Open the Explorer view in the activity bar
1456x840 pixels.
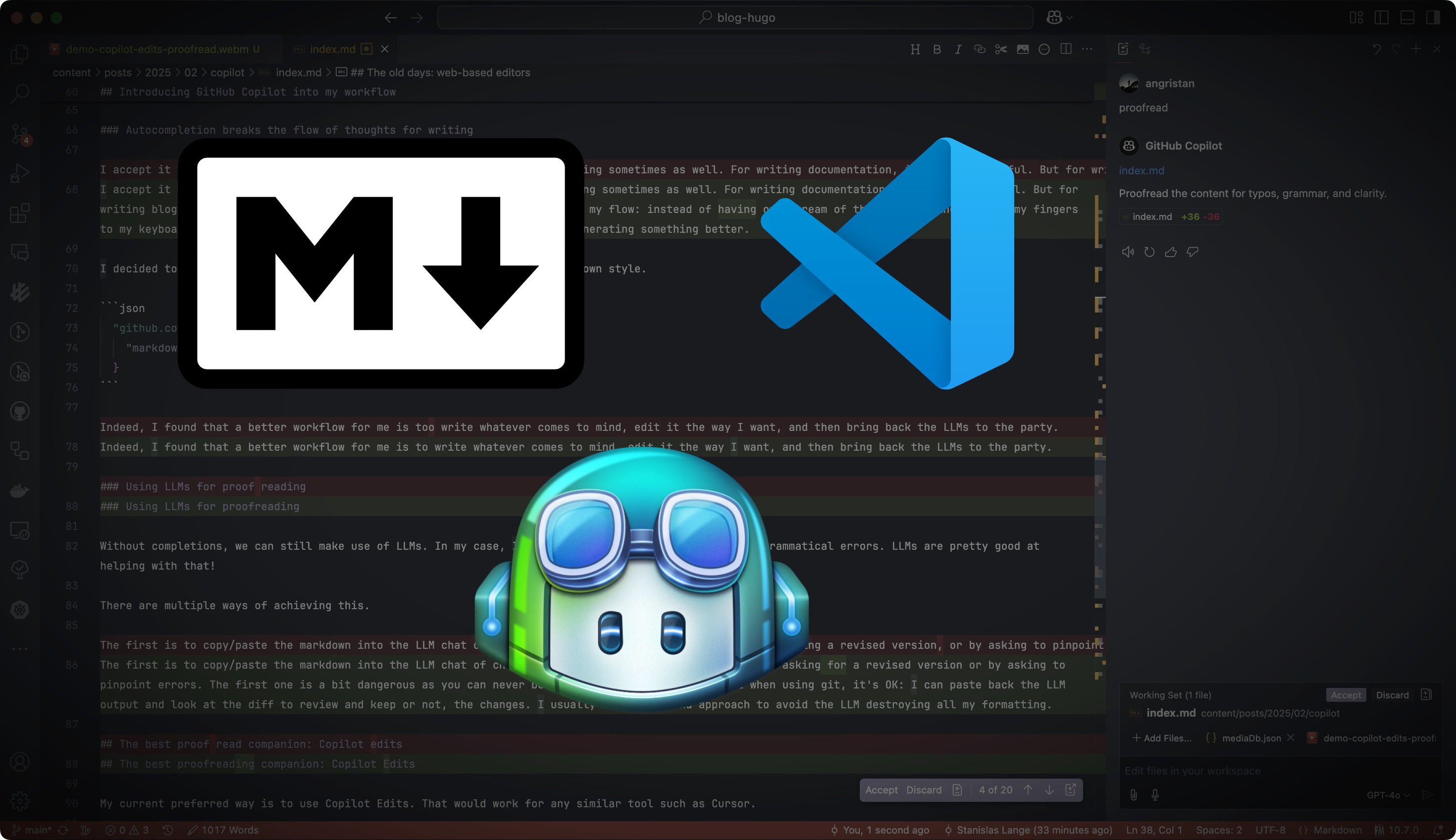tap(20, 53)
